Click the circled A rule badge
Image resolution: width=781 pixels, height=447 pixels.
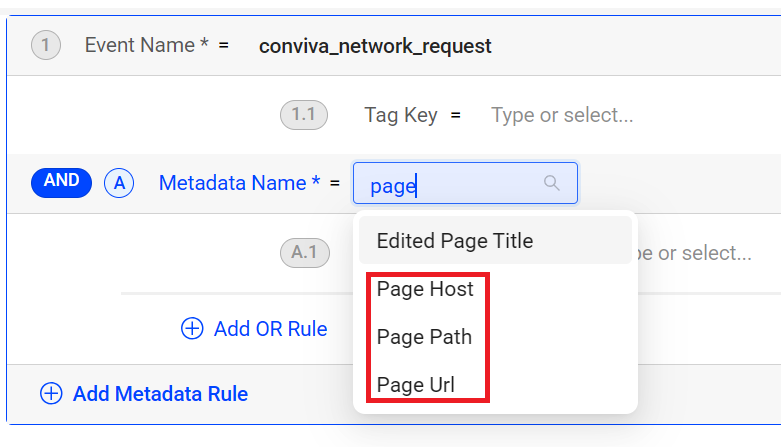[x=120, y=183]
